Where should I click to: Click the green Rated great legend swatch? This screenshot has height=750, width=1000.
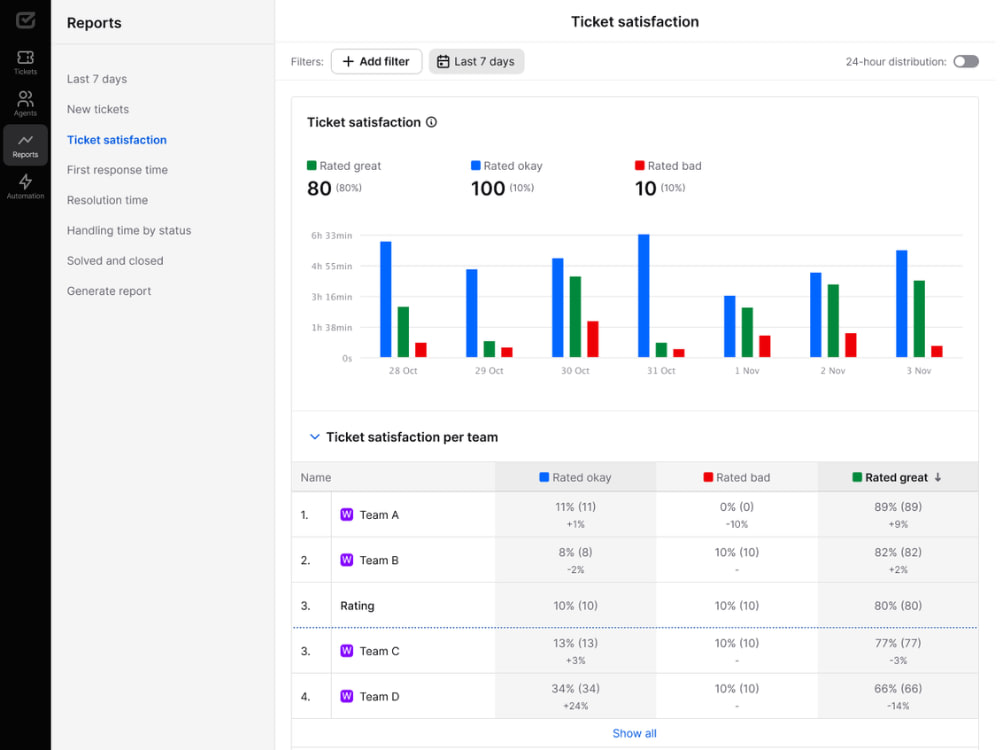(312, 165)
